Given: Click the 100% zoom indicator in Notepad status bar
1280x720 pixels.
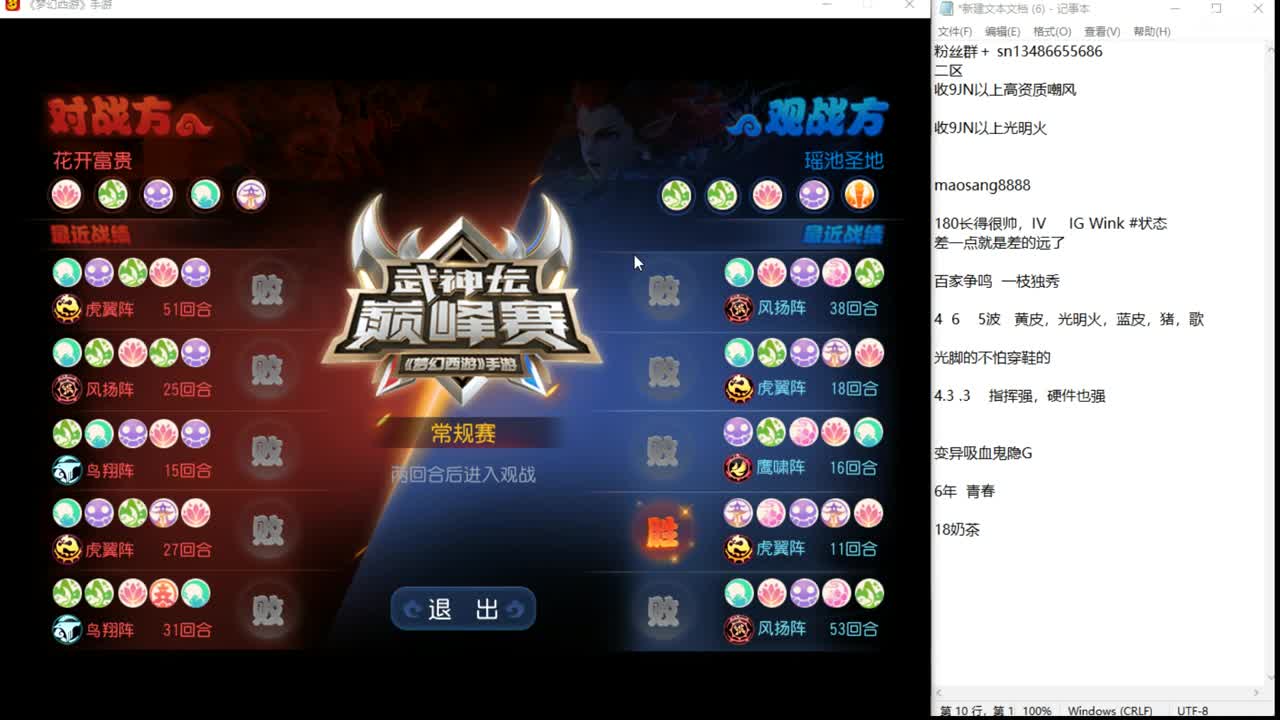Looking at the screenshot, I should pyautogui.click(x=1037, y=711).
